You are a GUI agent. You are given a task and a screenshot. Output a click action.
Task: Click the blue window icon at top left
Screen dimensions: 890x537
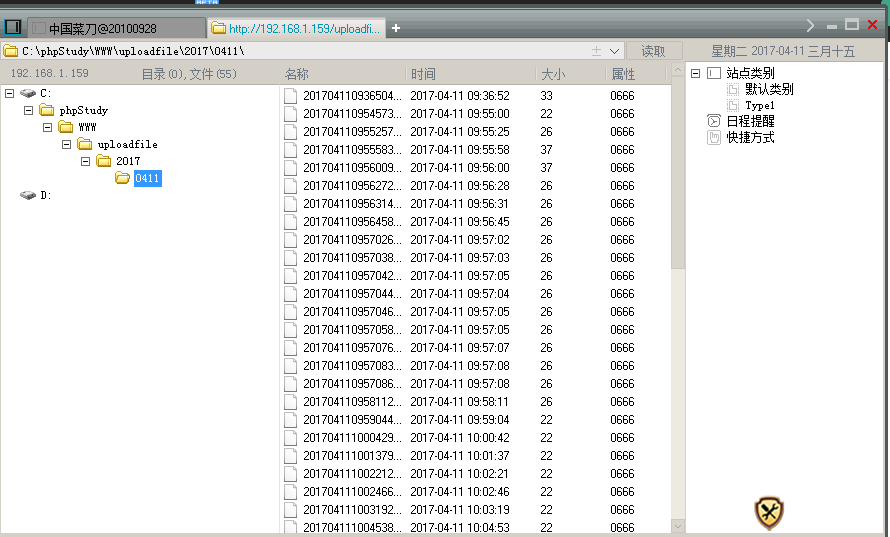(13, 28)
